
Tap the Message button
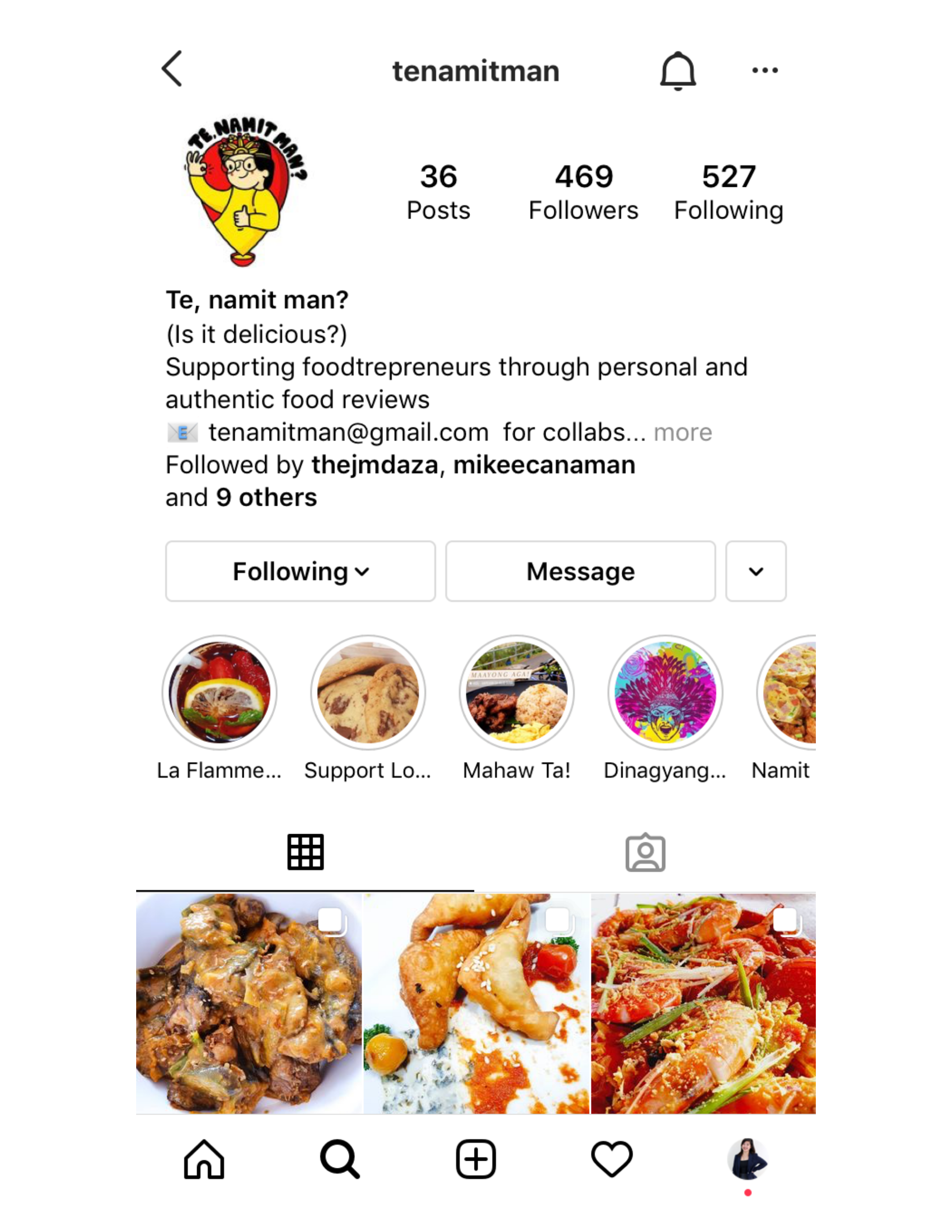pyautogui.click(x=580, y=572)
